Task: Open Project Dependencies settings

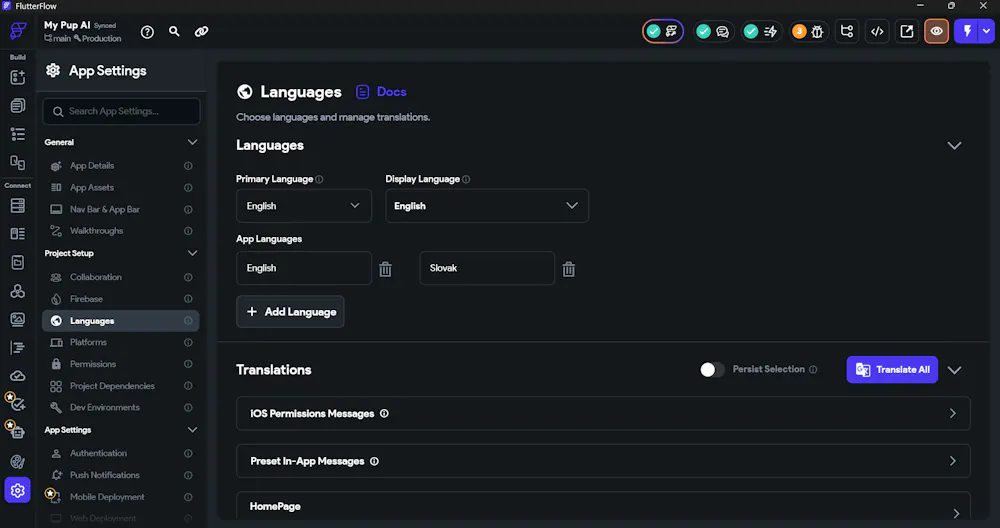Action: point(121,386)
